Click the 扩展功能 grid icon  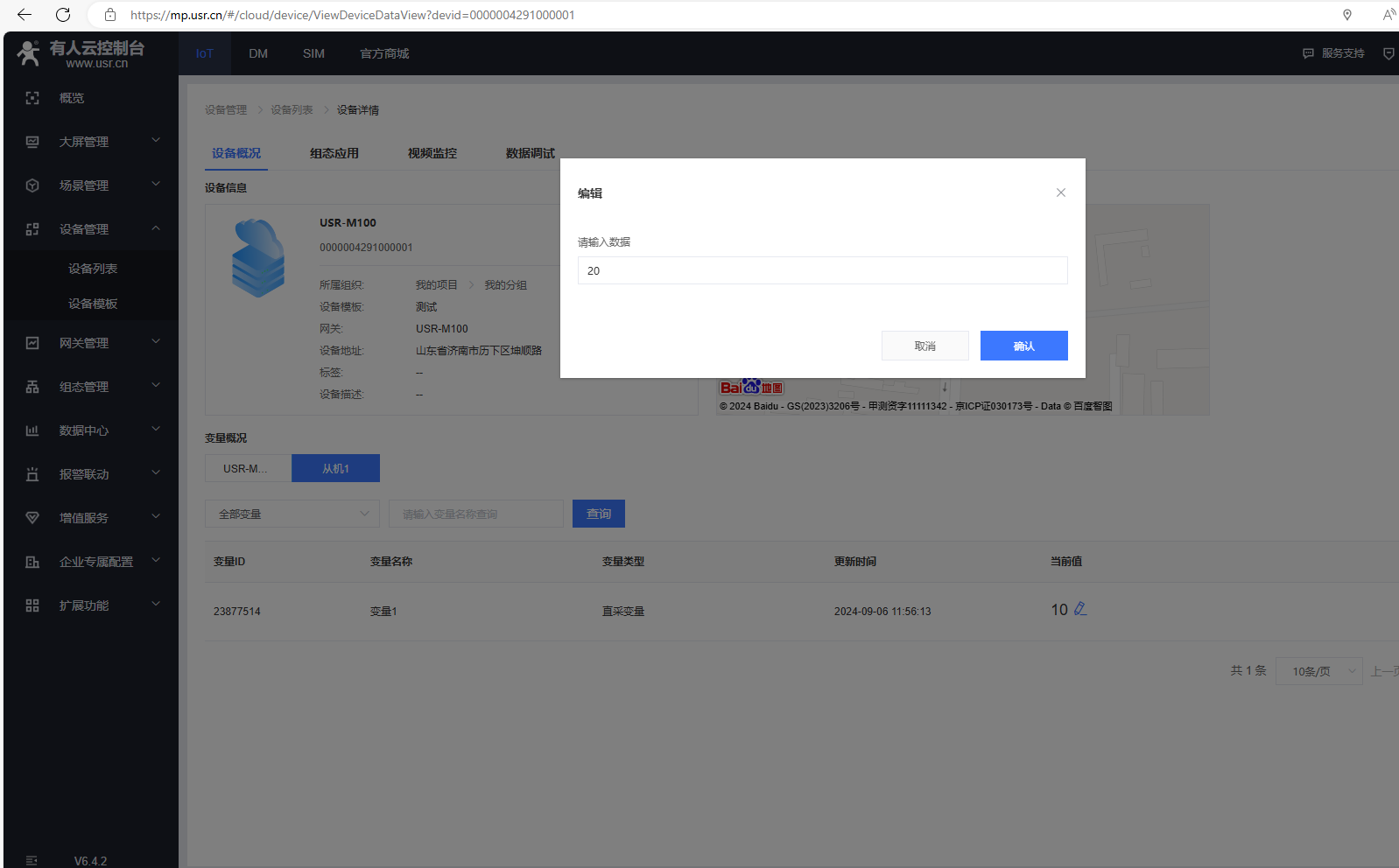[x=32, y=605]
